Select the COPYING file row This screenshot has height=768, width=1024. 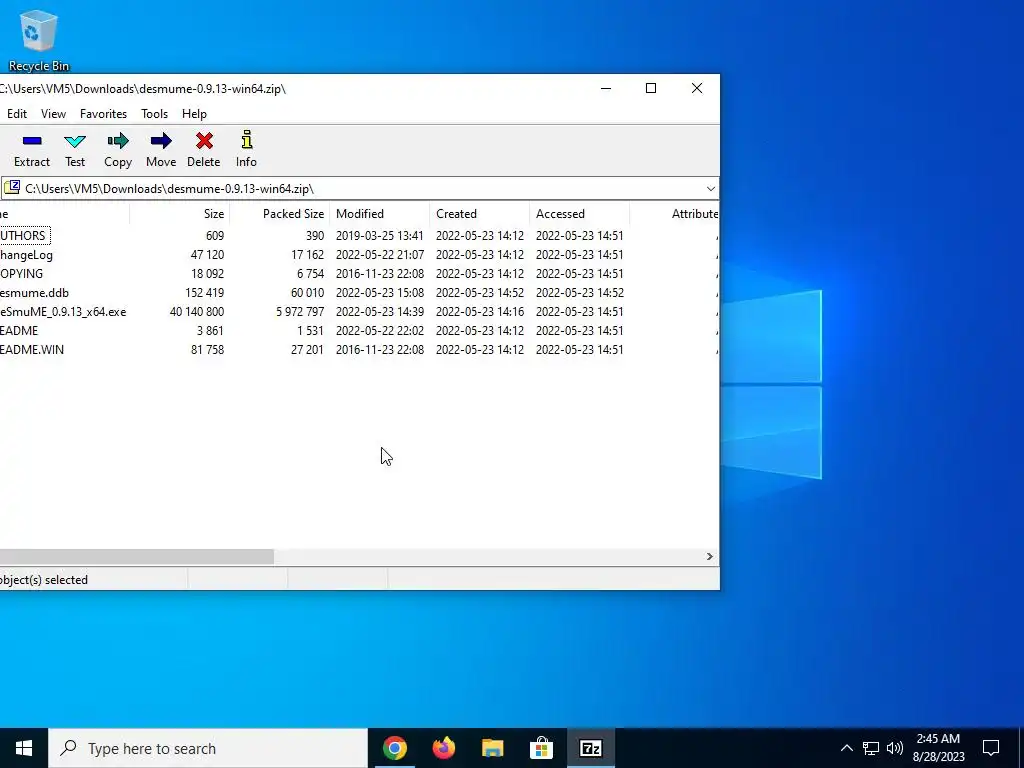tap(359, 274)
